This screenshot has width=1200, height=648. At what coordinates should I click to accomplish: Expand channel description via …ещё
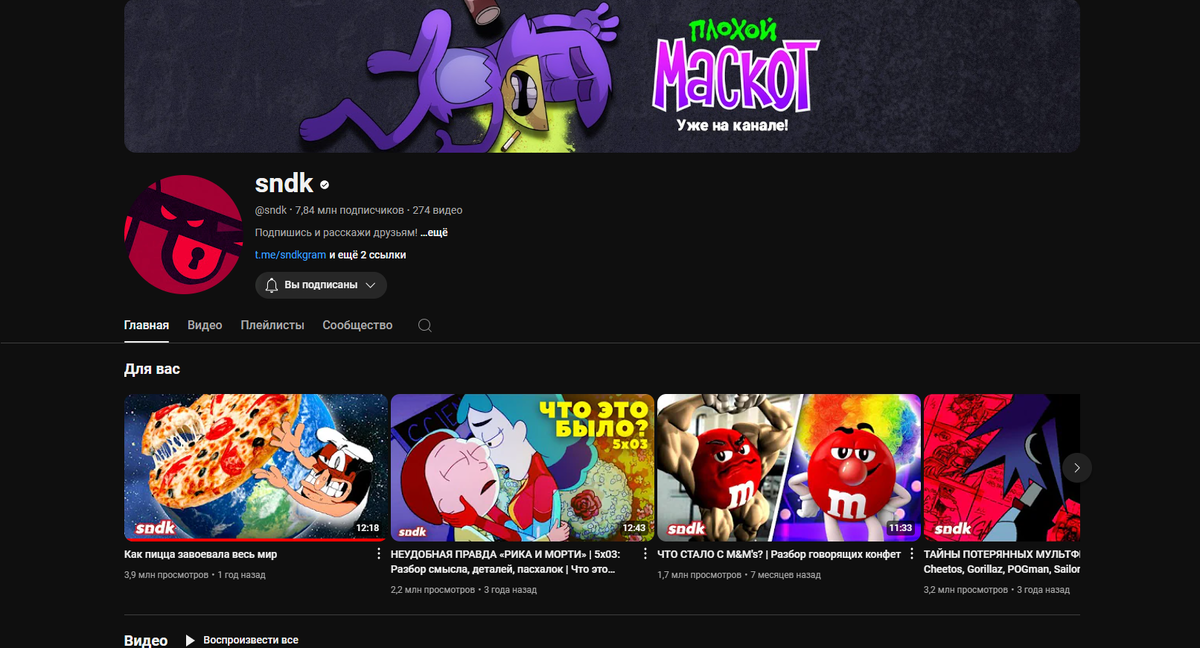pyautogui.click(x=434, y=232)
